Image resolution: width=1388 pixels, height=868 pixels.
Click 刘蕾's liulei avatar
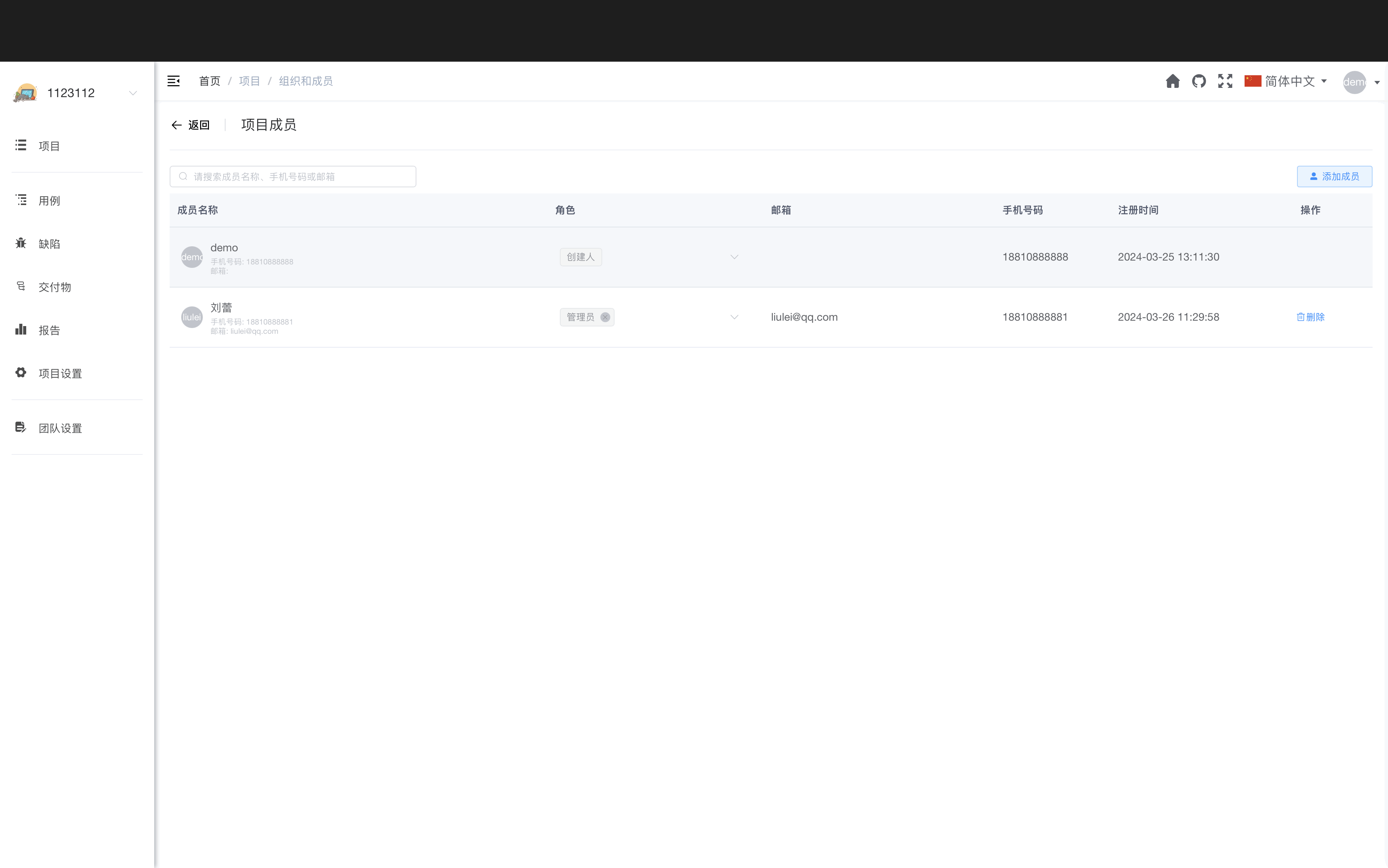point(191,317)
